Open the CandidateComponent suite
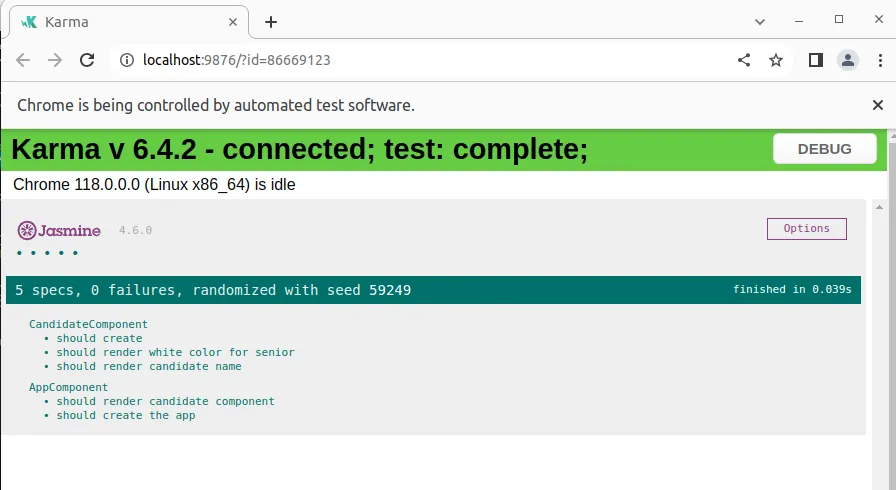This screenshot has width=896, height=490. click(88, 324)
